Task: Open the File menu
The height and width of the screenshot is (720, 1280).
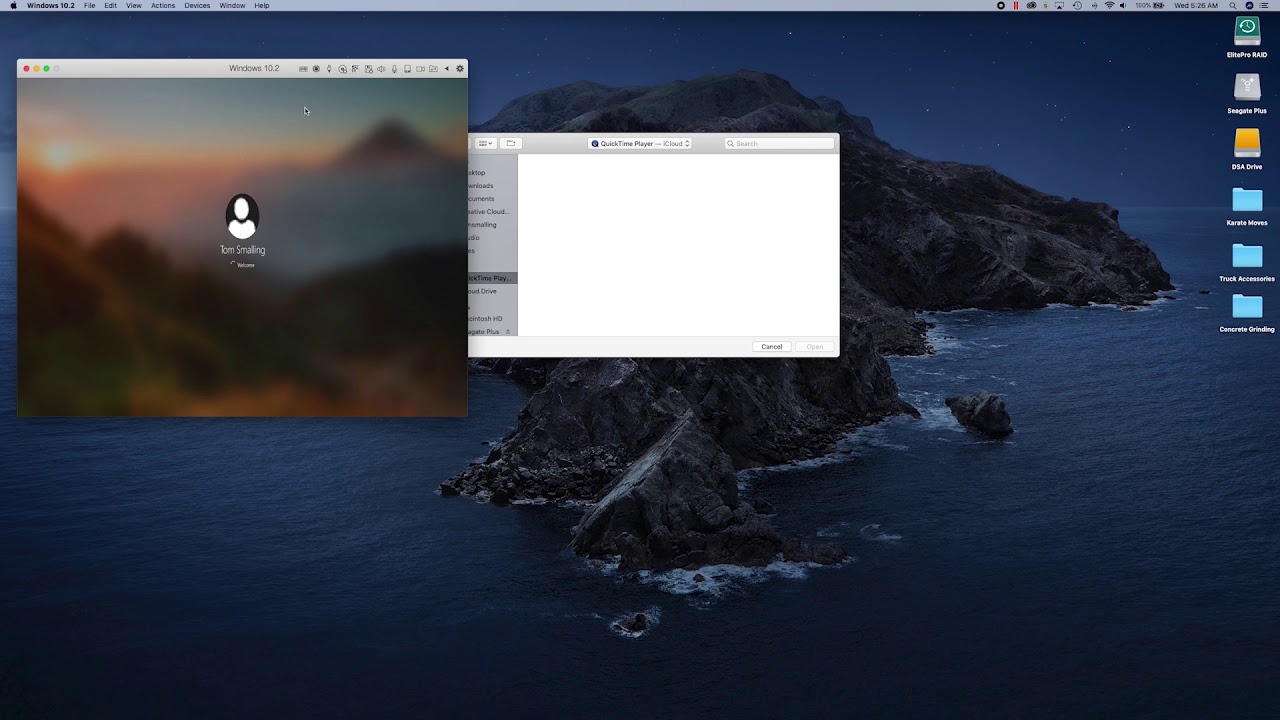Action: [90, 6]
